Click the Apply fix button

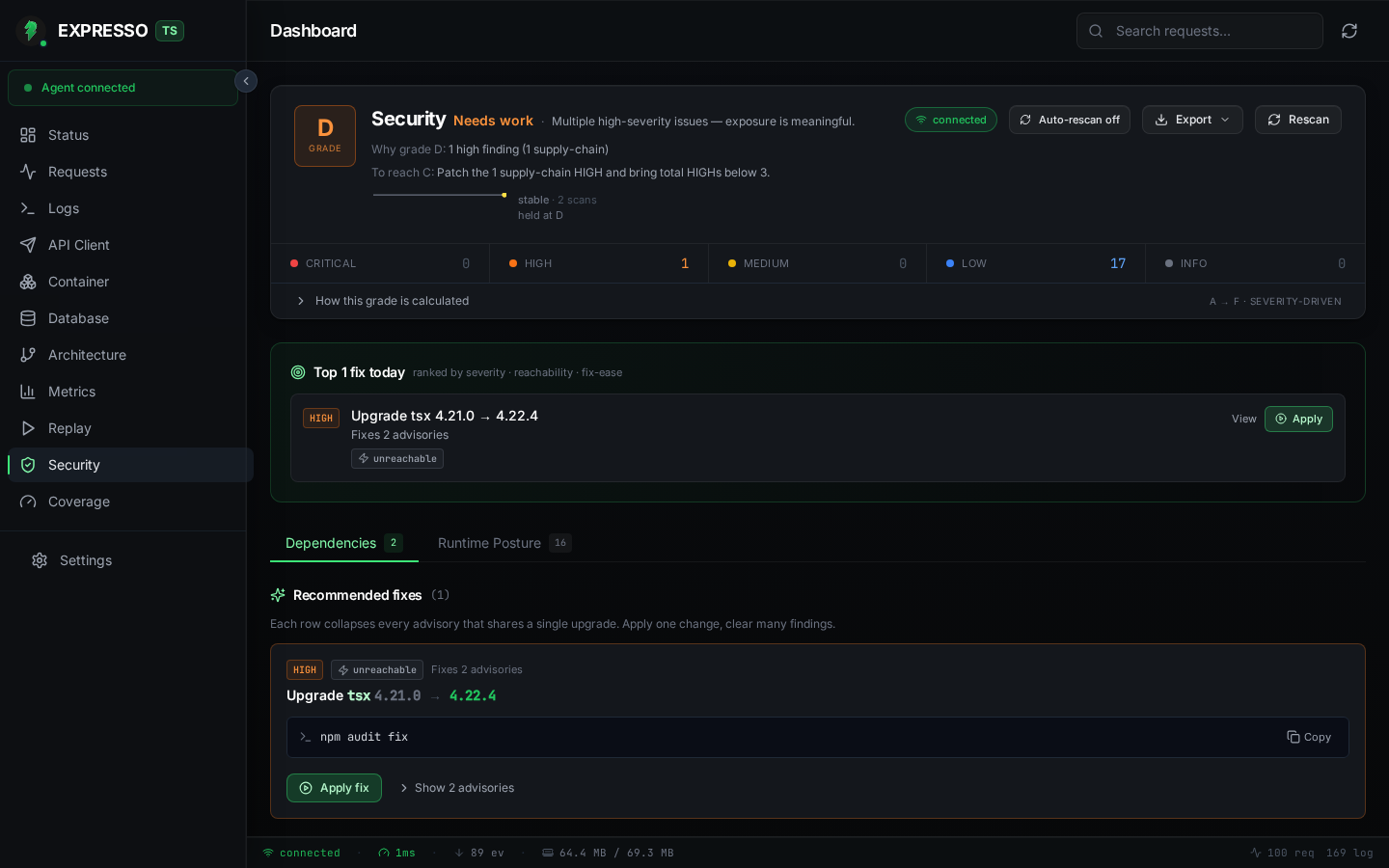[x=334, y=788]
